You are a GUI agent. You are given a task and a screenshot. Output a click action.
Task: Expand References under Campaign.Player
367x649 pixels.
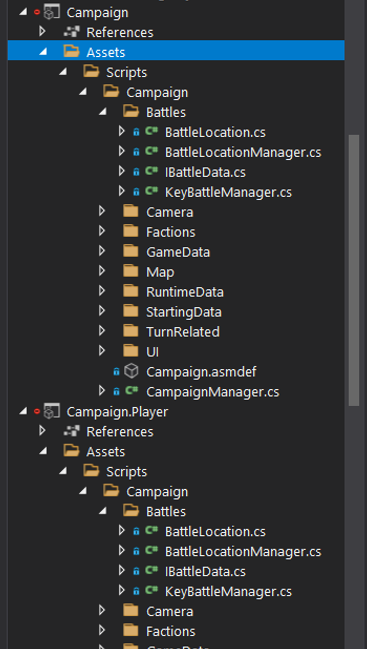coord(42,431)
